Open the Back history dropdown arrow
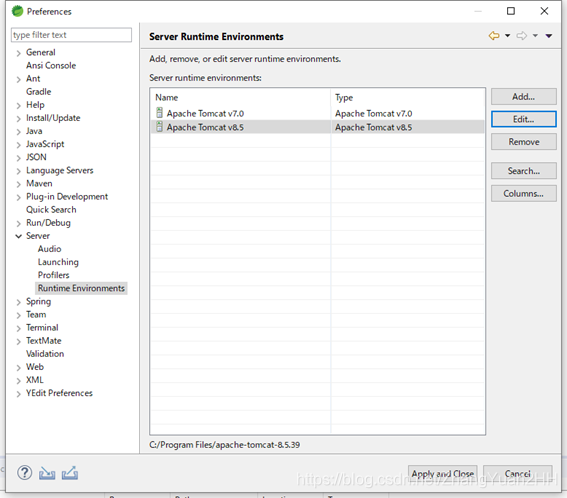Viewport: 567px width, 498px height. click(x=508, y=35)
